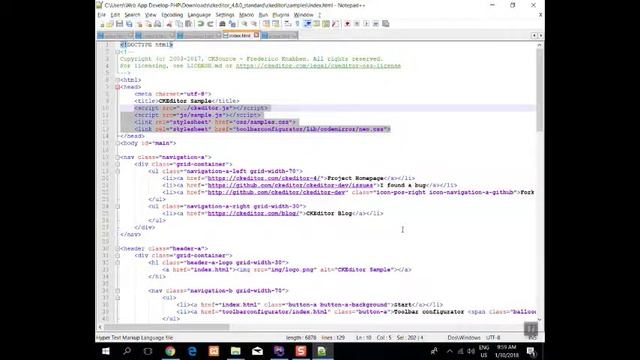Viewport: 640px width, 360px height.
Task: Click run macro multiple times icon
Action: pyautogui.click(x=376, y=24)
